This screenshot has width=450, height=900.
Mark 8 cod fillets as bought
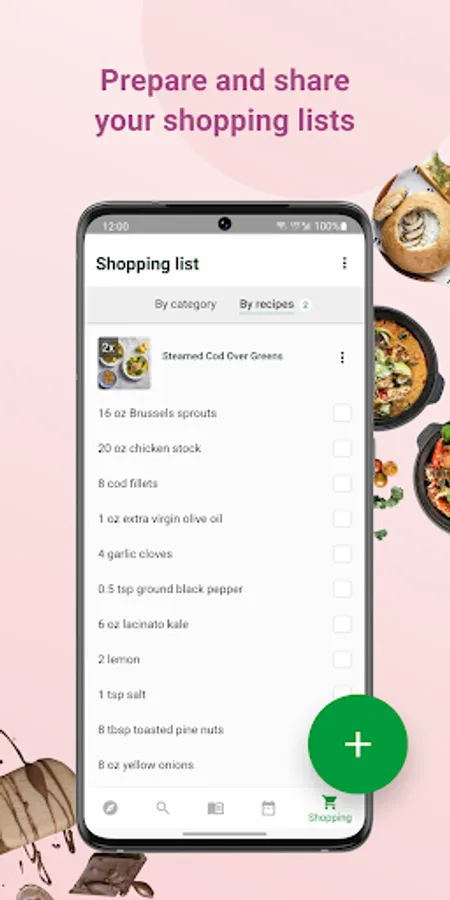342,483
